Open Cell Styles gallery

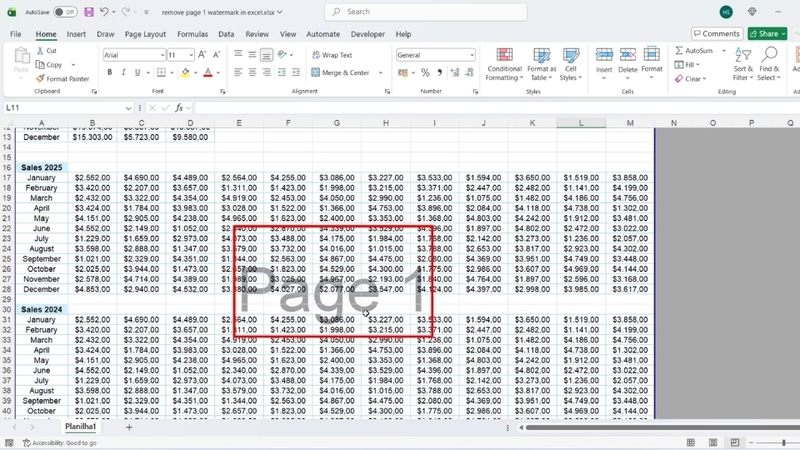click(570, 64)
